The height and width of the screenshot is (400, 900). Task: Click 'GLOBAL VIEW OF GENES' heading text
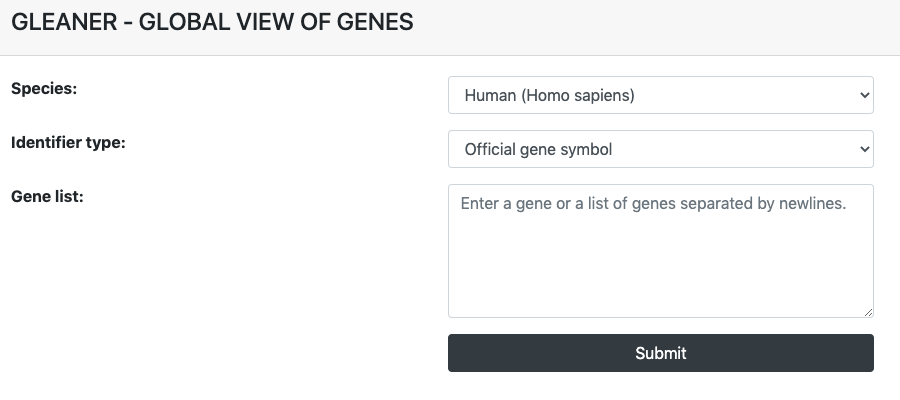276,22
